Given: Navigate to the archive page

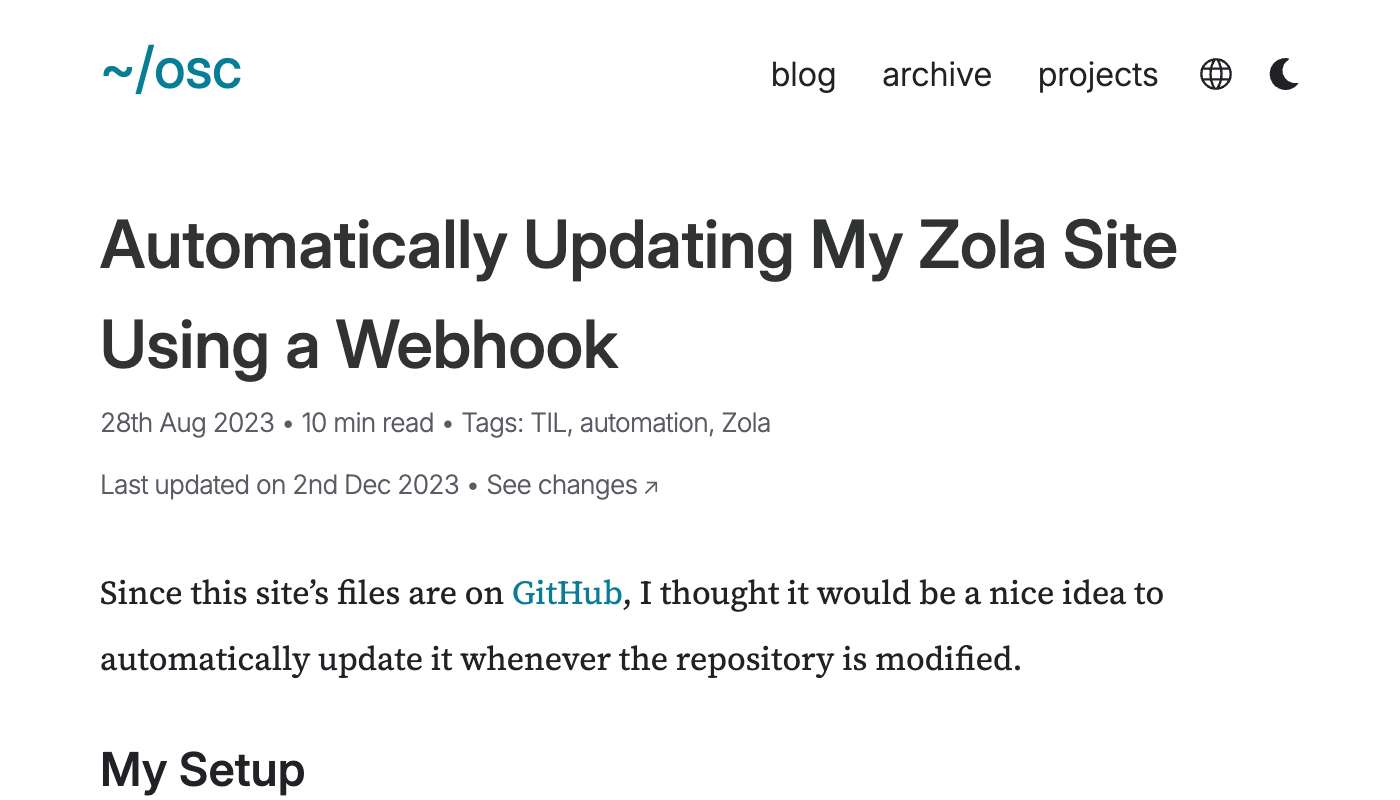Looking at the screenshot, I should pyautogui.click(x=936, y=74).
